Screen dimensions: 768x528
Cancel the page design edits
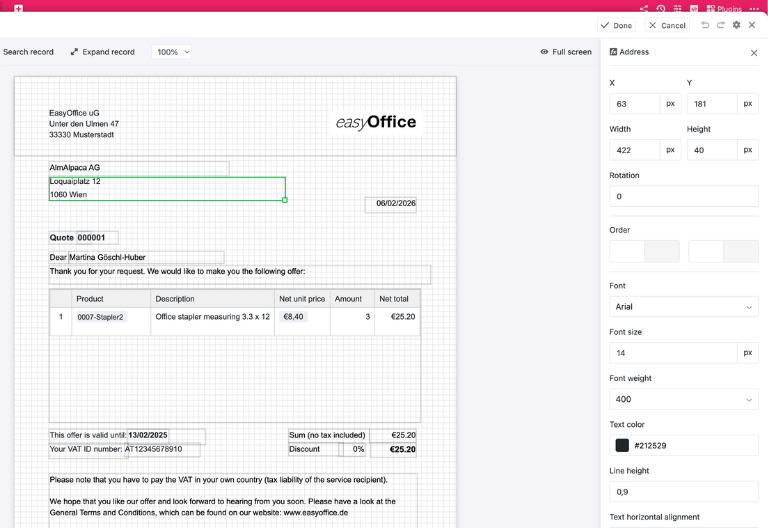coord(667,25)
